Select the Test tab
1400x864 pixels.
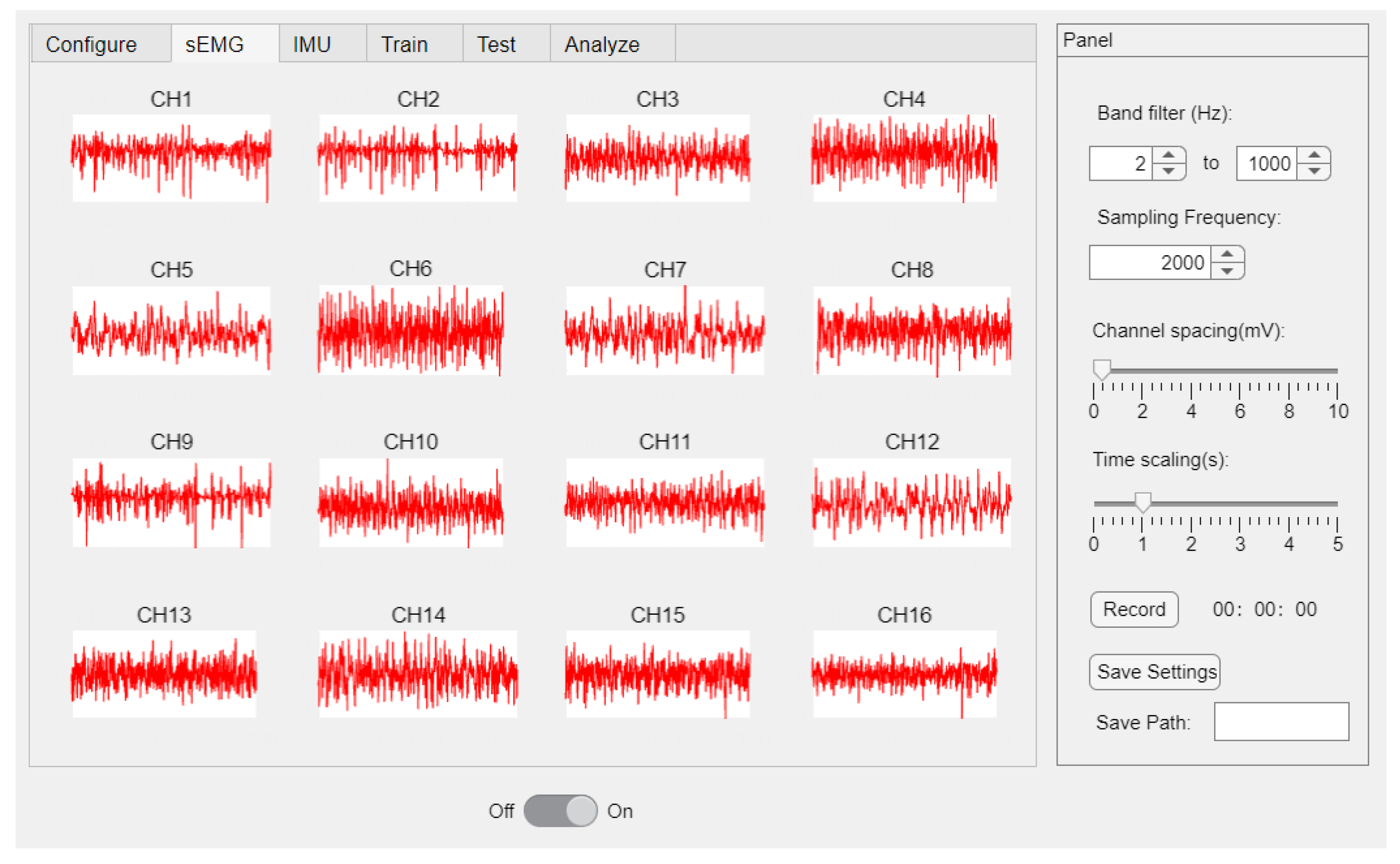click(x=496, y=44)
